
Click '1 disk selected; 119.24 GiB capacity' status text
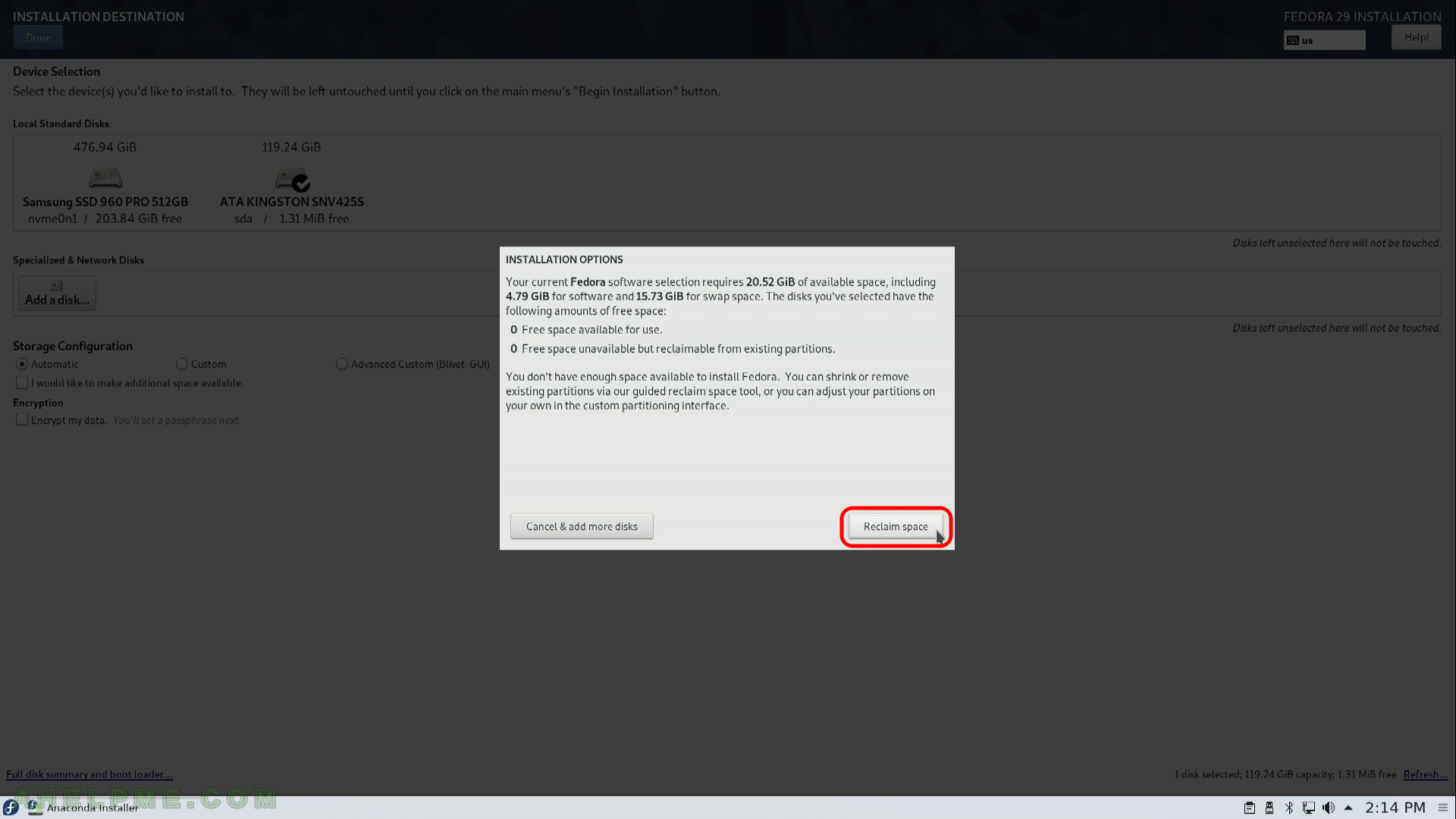tap(1253, 774)
